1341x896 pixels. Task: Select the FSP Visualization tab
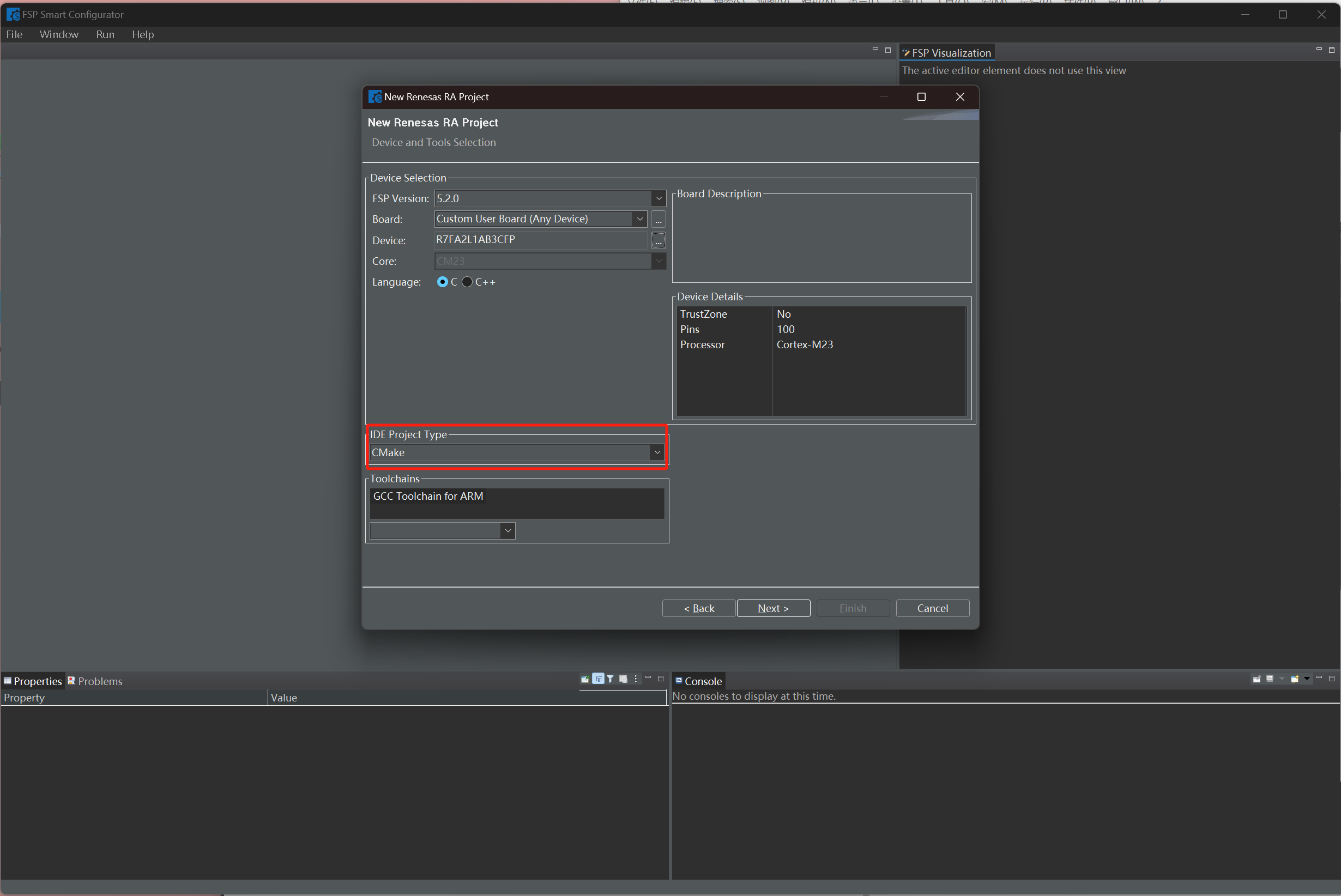pos(947,52)
